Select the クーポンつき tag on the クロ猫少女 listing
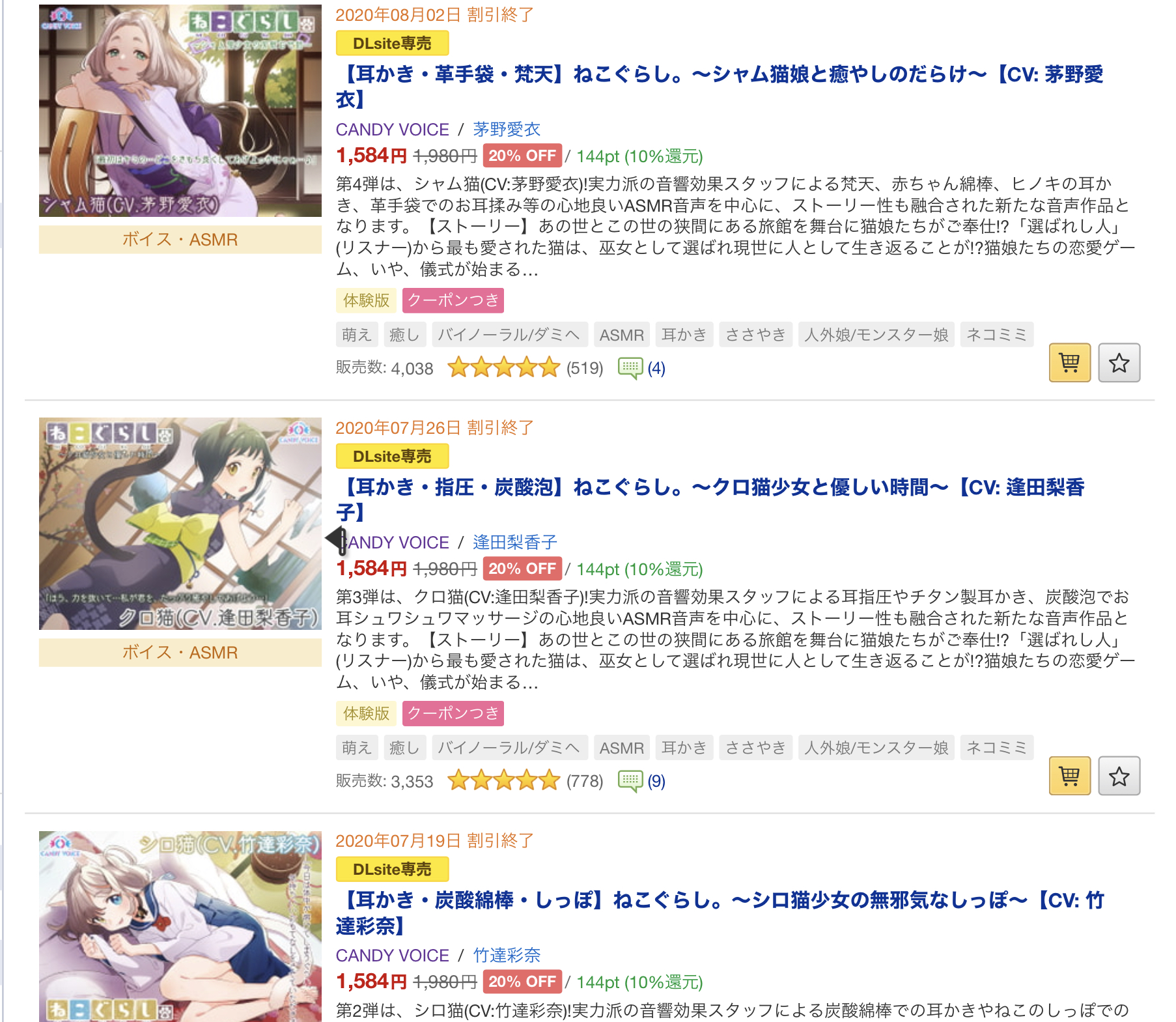 click(x=453, y=713)
